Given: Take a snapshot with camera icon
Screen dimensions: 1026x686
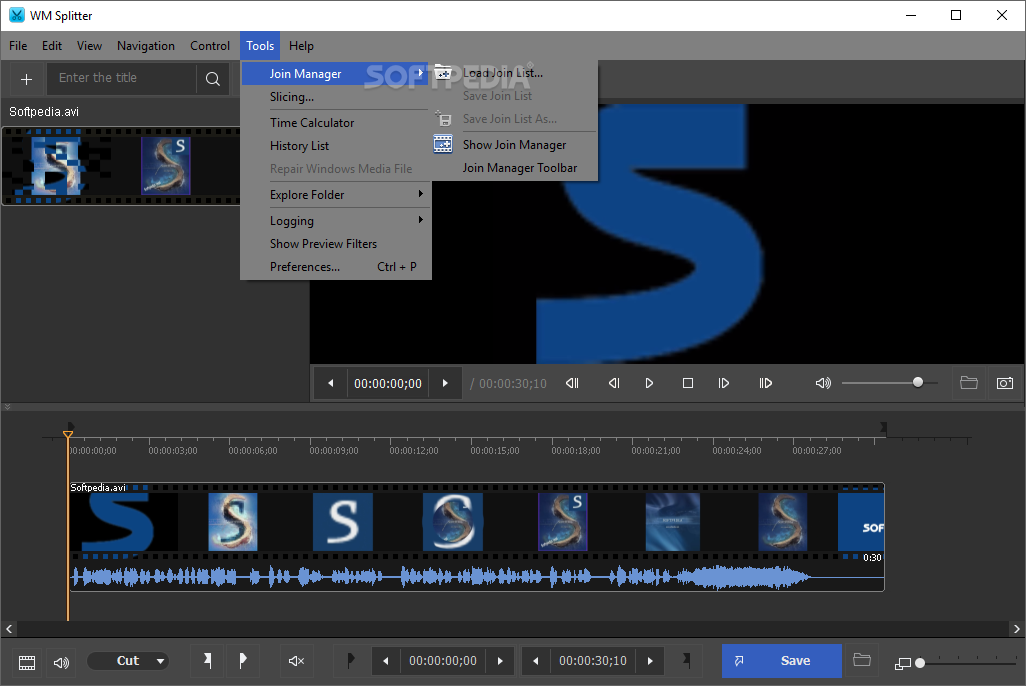Looking at the screenshot, I should click(1005, 383).
